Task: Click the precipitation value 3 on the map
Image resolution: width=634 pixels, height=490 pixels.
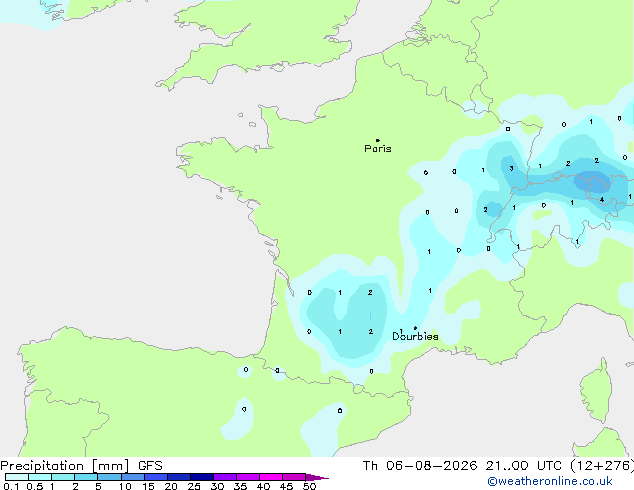Action: [511, 168]
